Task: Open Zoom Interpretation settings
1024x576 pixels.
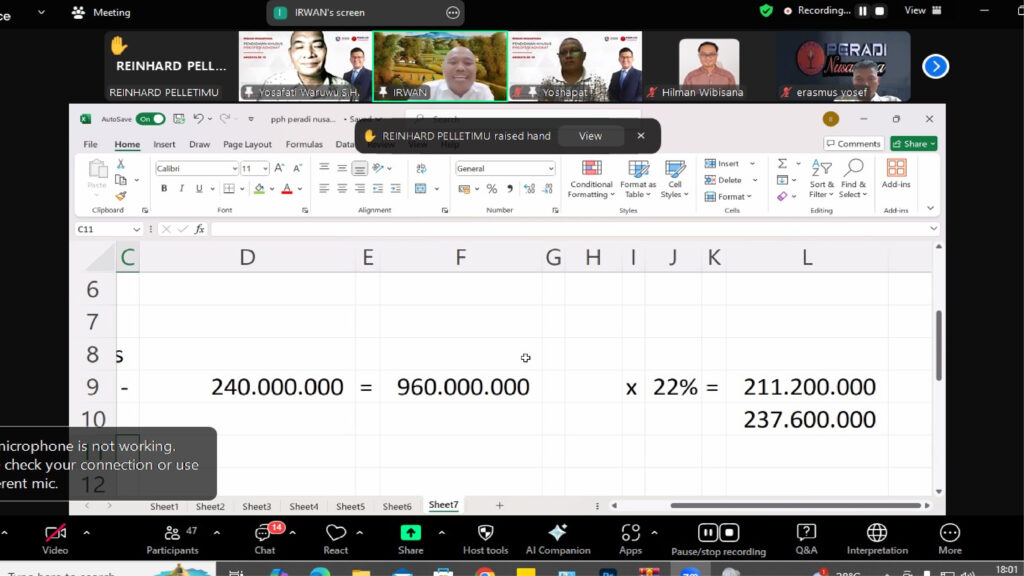Action: tap(877, 539)
